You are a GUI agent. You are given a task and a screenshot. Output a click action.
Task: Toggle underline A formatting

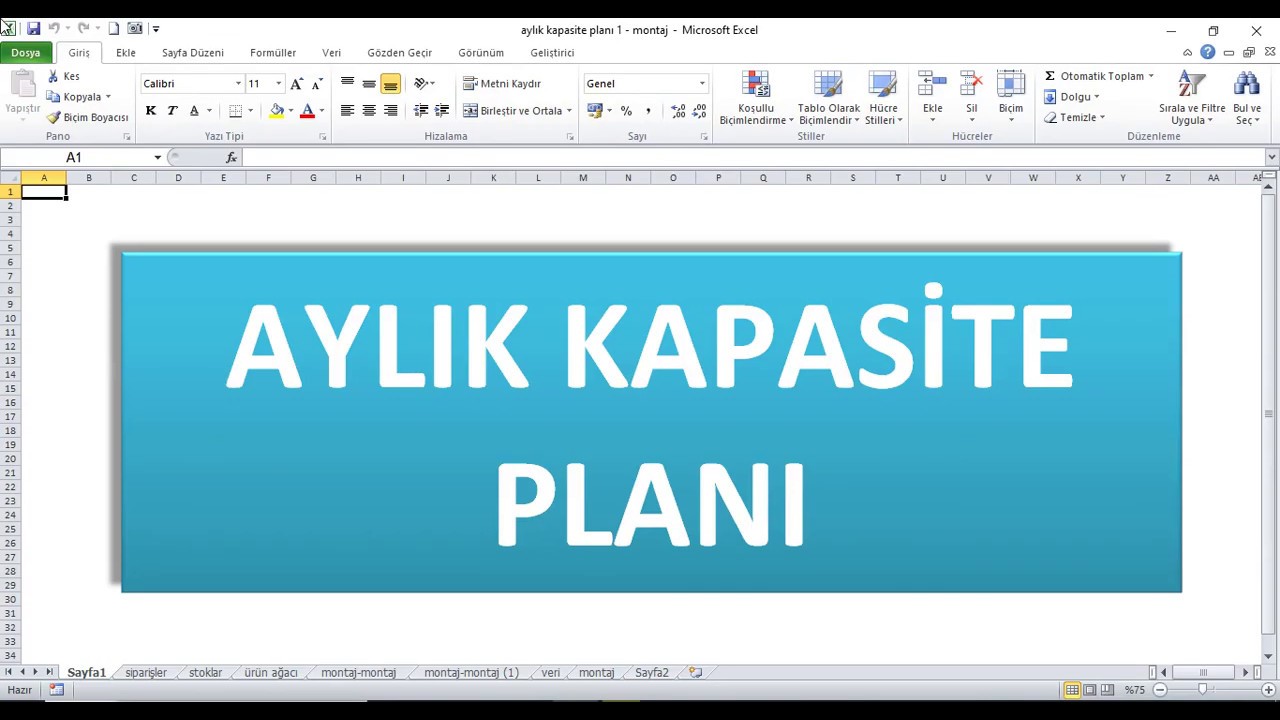[x=194, y=111]
